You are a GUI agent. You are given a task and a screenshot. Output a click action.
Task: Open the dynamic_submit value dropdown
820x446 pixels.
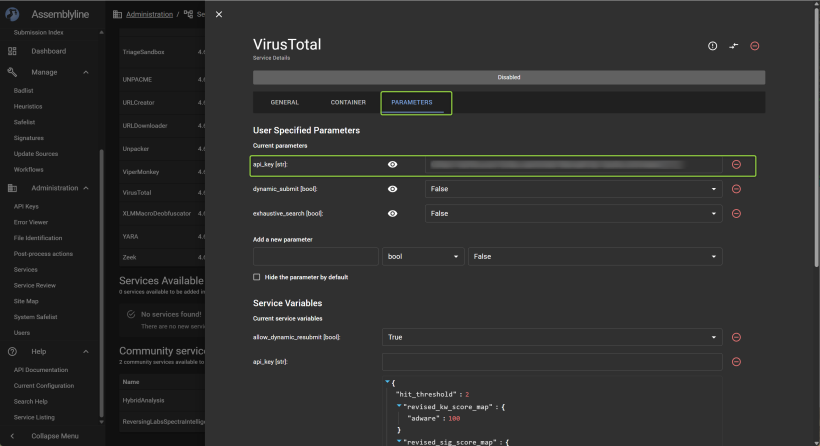tap(573, 189)
